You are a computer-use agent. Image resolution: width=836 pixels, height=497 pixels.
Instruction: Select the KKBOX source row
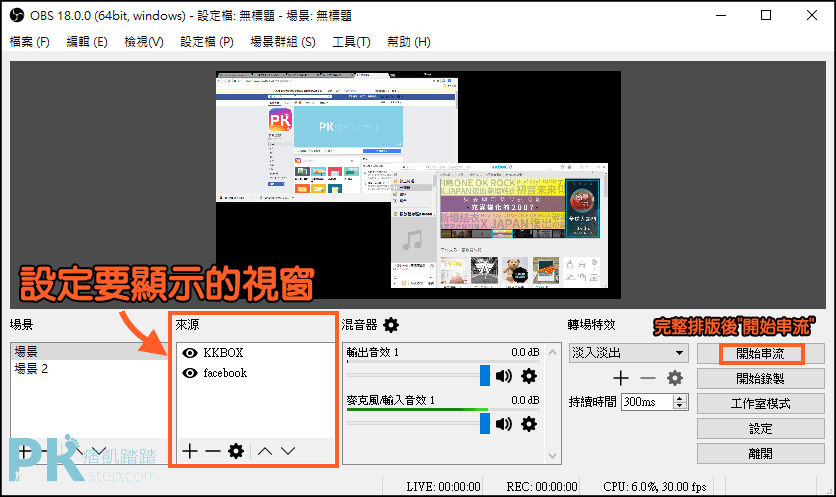click(255, 353)
